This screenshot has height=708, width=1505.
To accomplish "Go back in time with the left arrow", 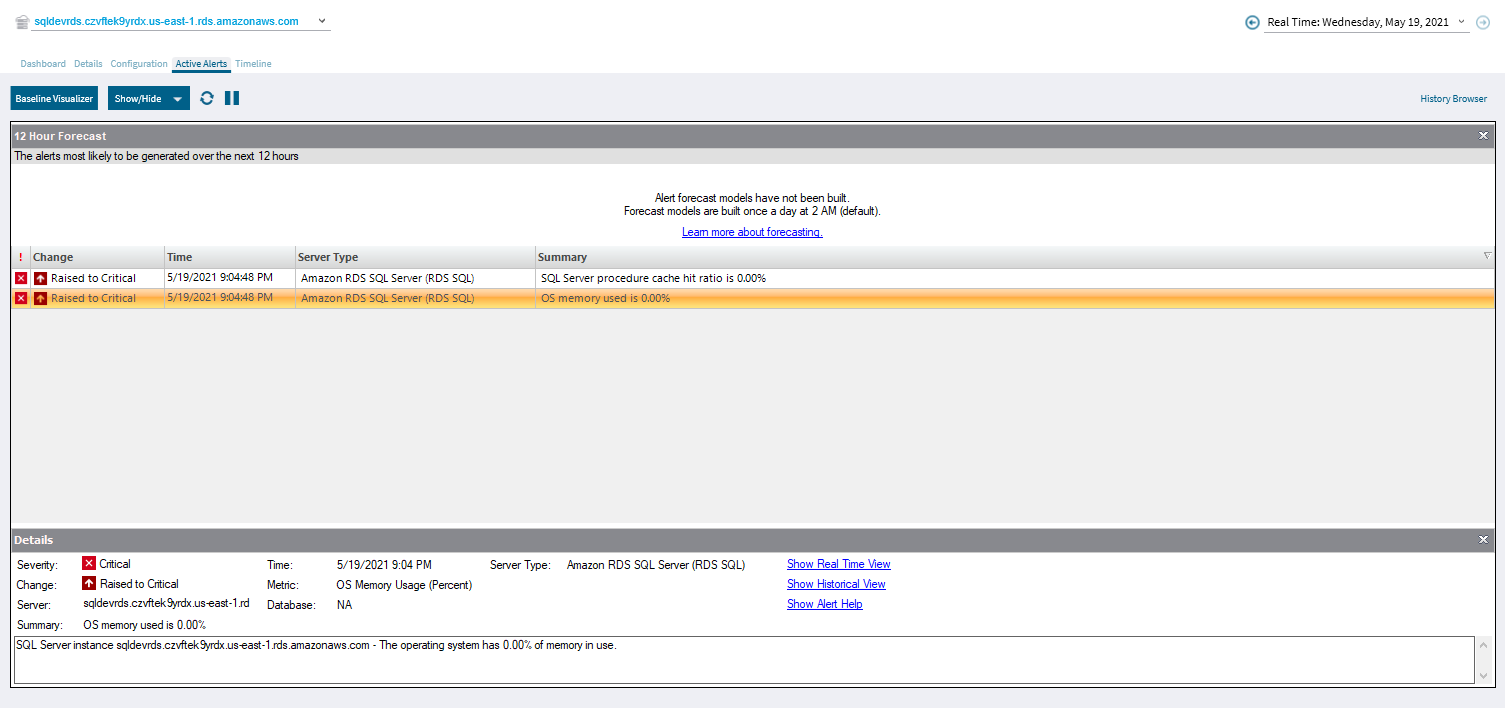I will tap(1252, 22).
